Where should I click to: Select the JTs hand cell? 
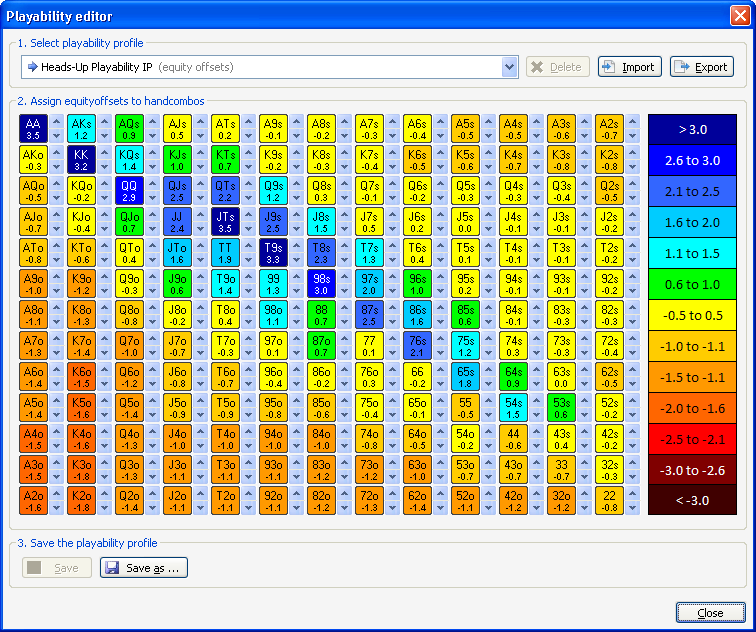[x=225, y=222]
